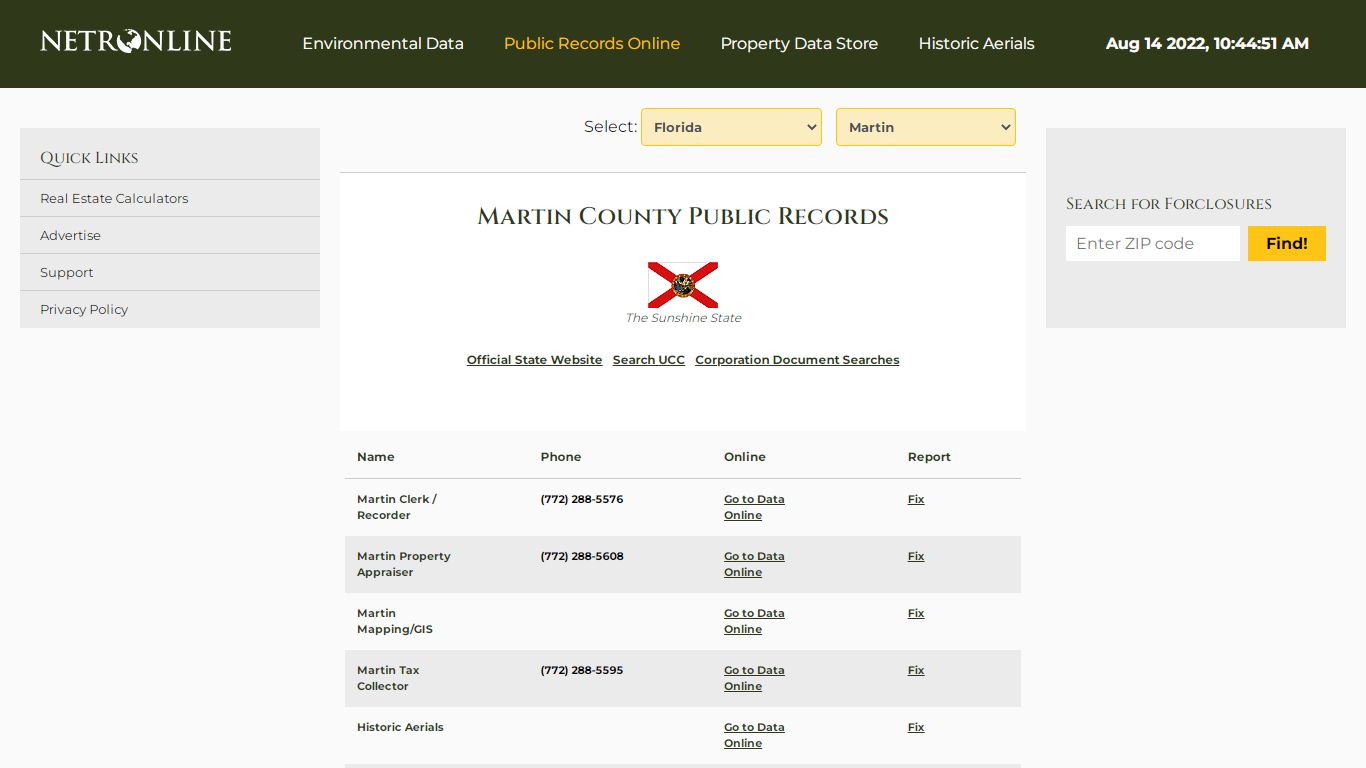Open Environmental Data menu

383,44
